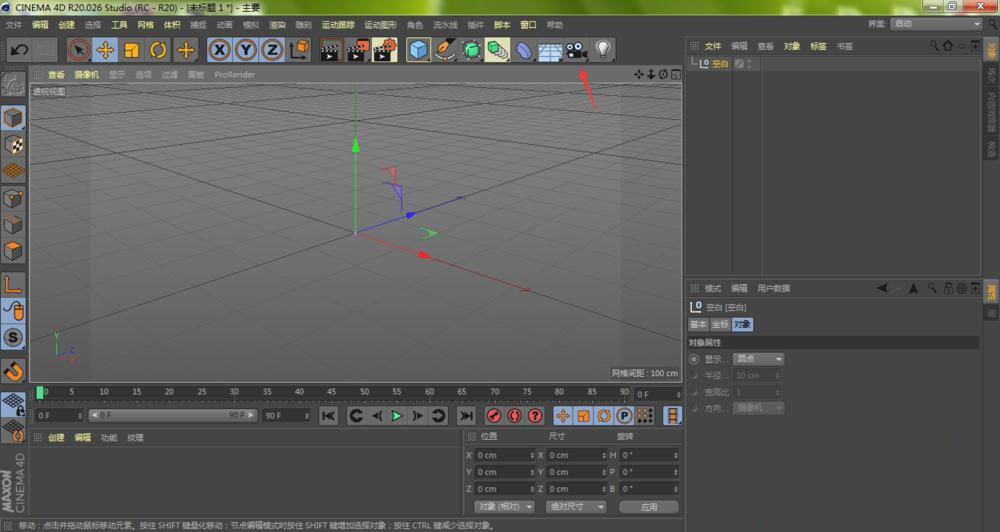Select Model mode cube icon
This screenshot has width=1000, height=532.
pyautogui.click(x=13, y=117)
